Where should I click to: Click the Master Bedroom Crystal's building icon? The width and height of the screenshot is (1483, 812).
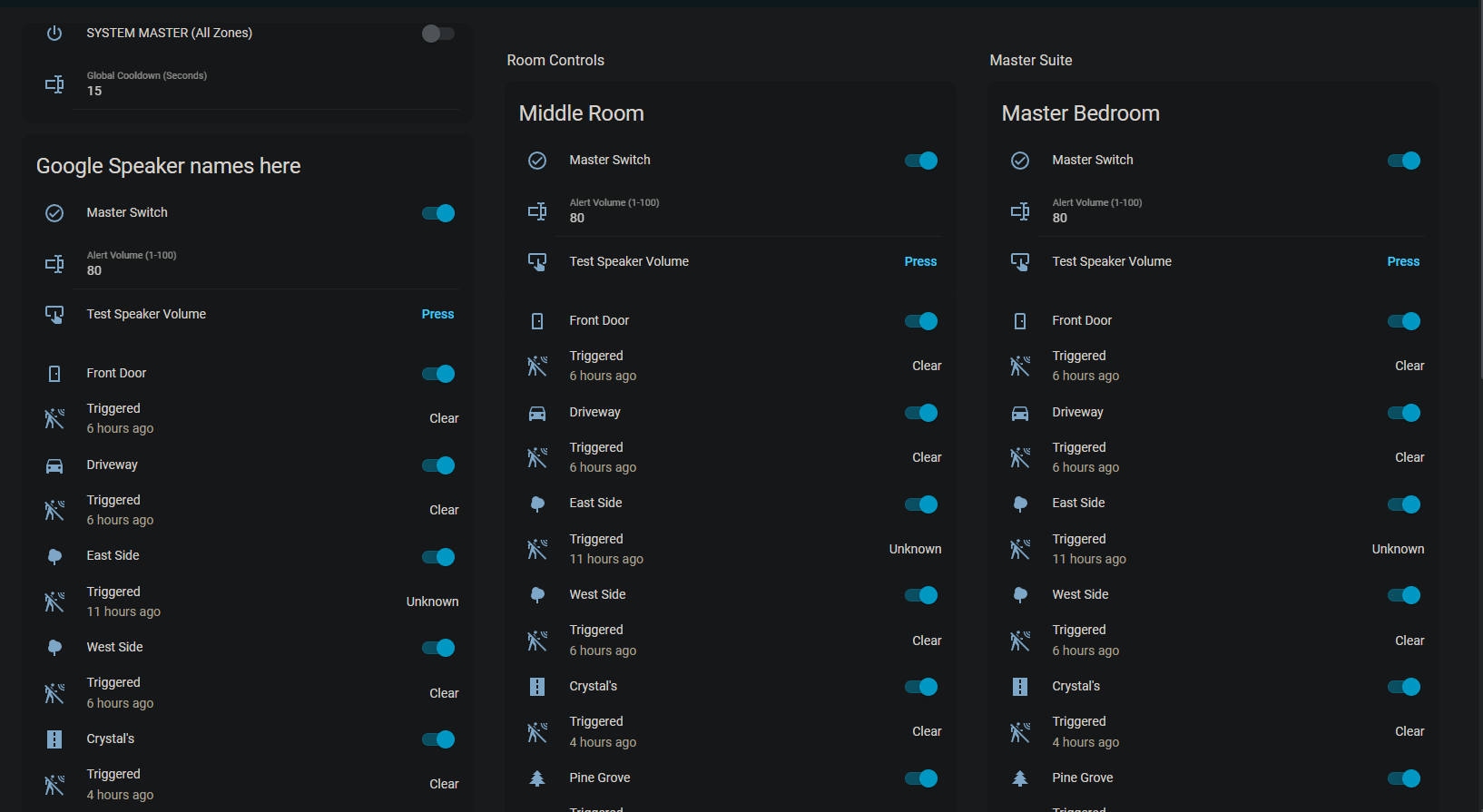(1020, 687)
